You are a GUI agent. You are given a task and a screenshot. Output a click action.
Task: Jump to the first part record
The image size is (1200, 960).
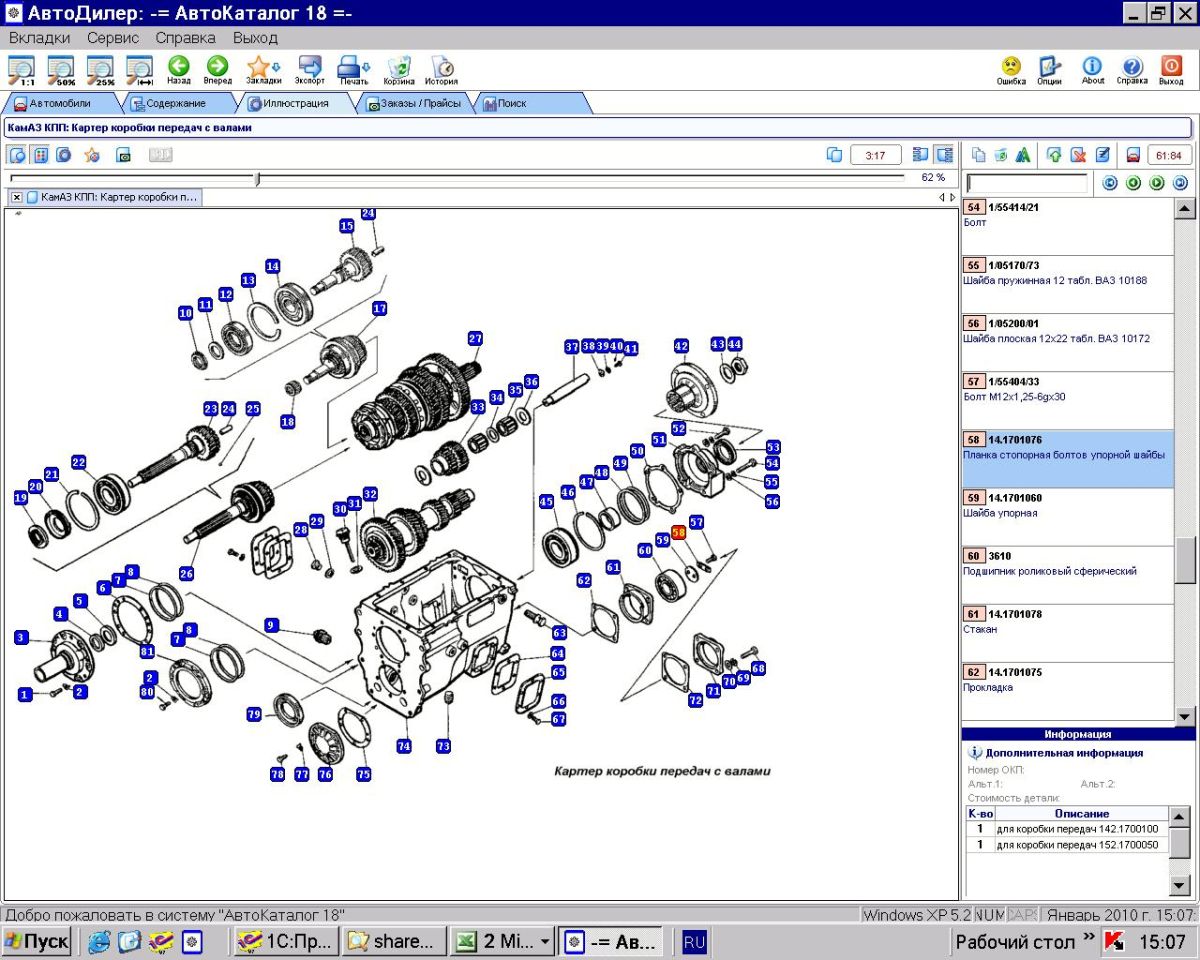click(x=1110, y=183)
